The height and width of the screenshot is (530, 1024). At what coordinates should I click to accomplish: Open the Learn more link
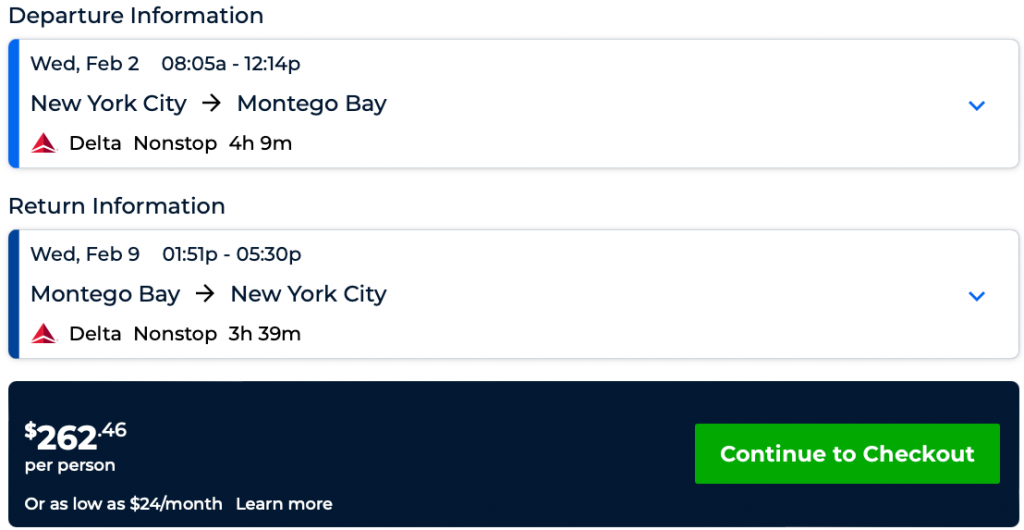click(284, 504)
